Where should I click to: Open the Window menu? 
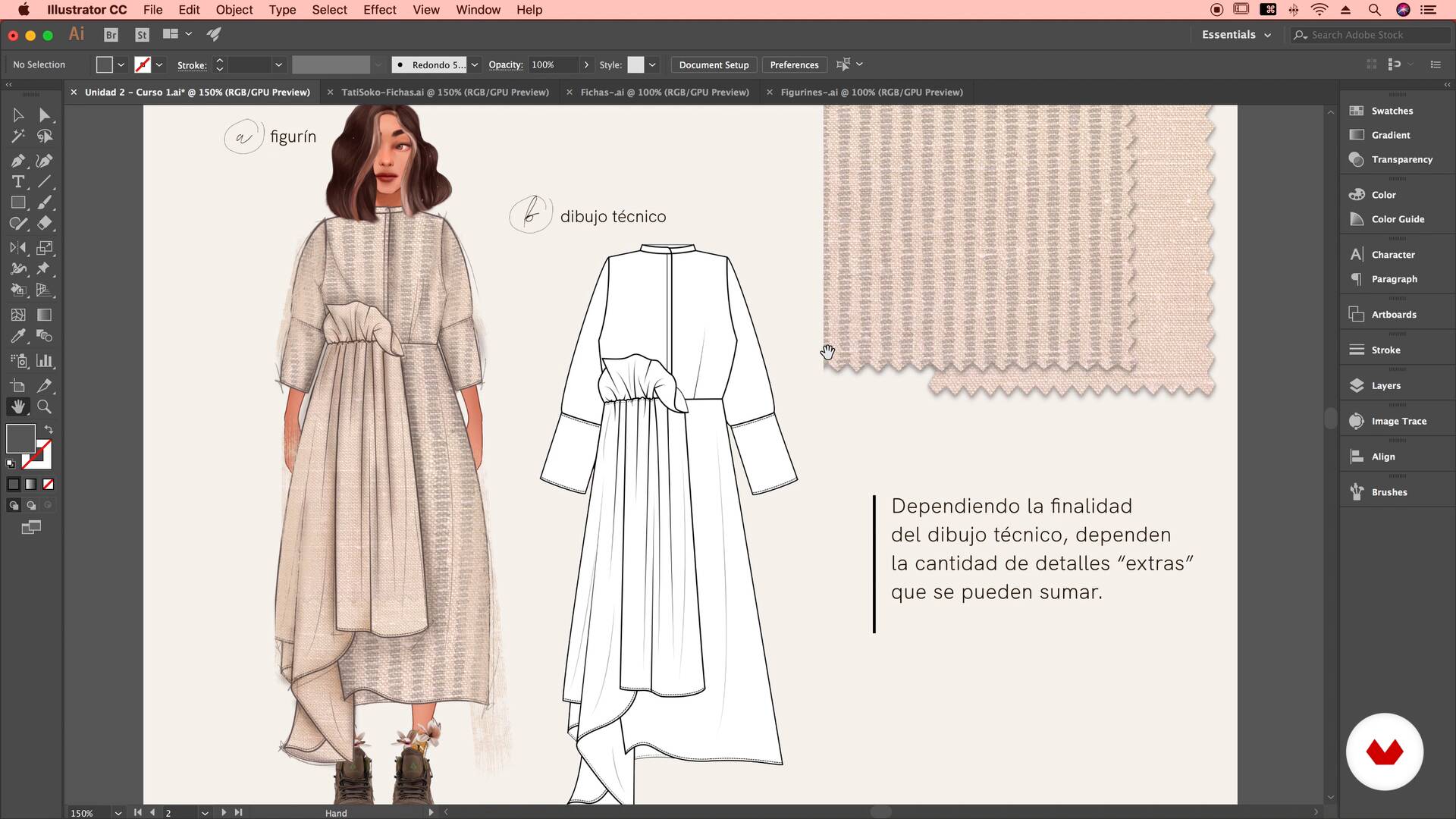click(478, 10)
